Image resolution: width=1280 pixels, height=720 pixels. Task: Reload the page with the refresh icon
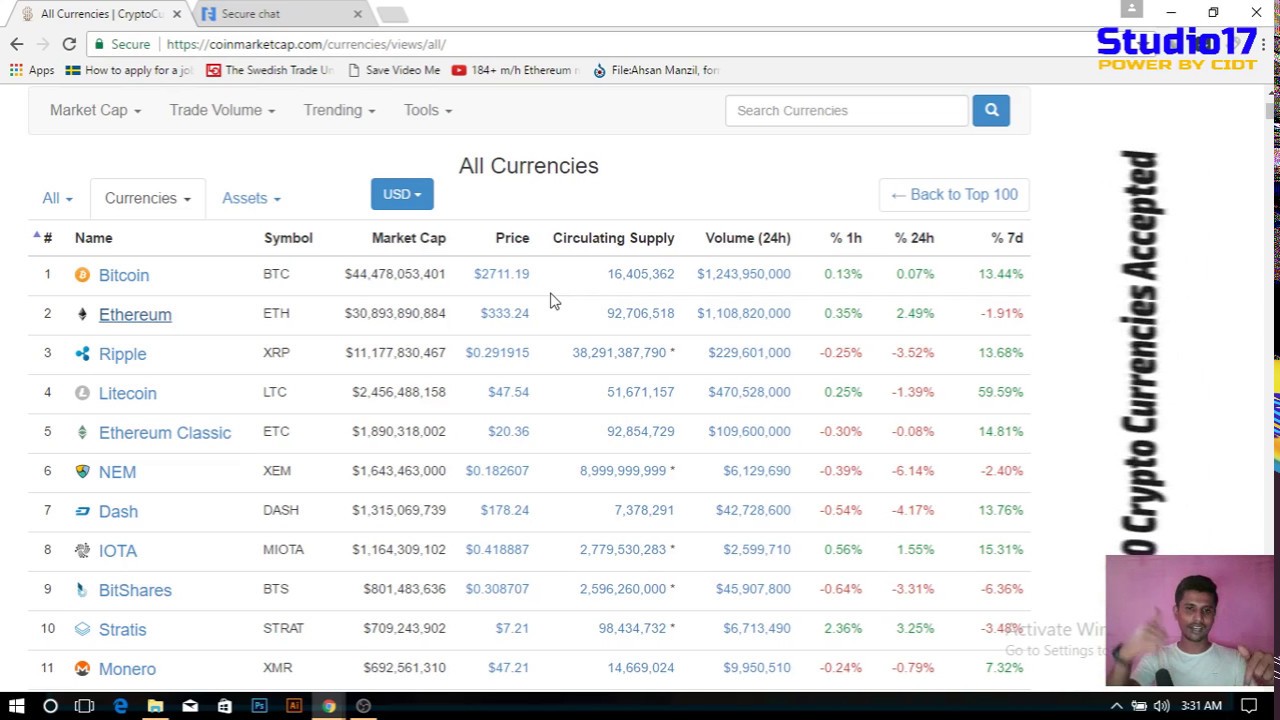click(x=69, y=44)
